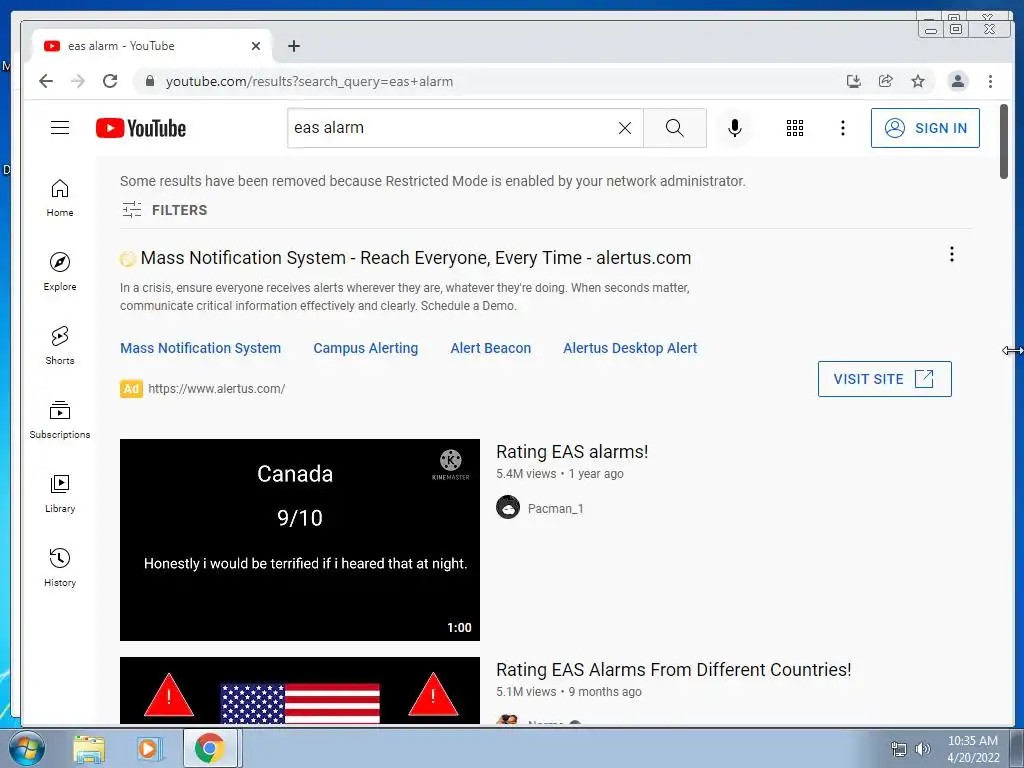Click Mass Notification System sitelink
1024x768 pixels.
pos(200,348)
